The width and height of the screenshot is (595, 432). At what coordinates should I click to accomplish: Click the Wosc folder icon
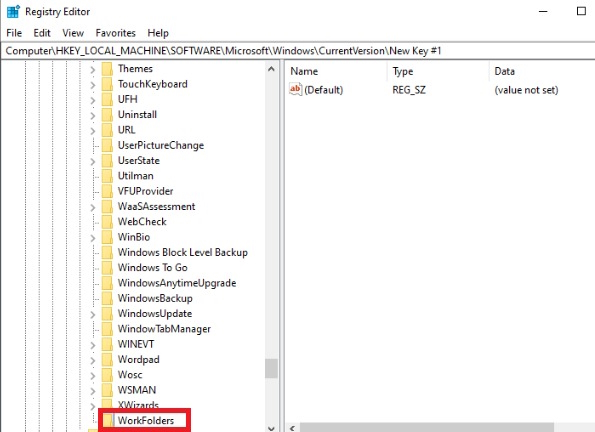click(107, 375)
